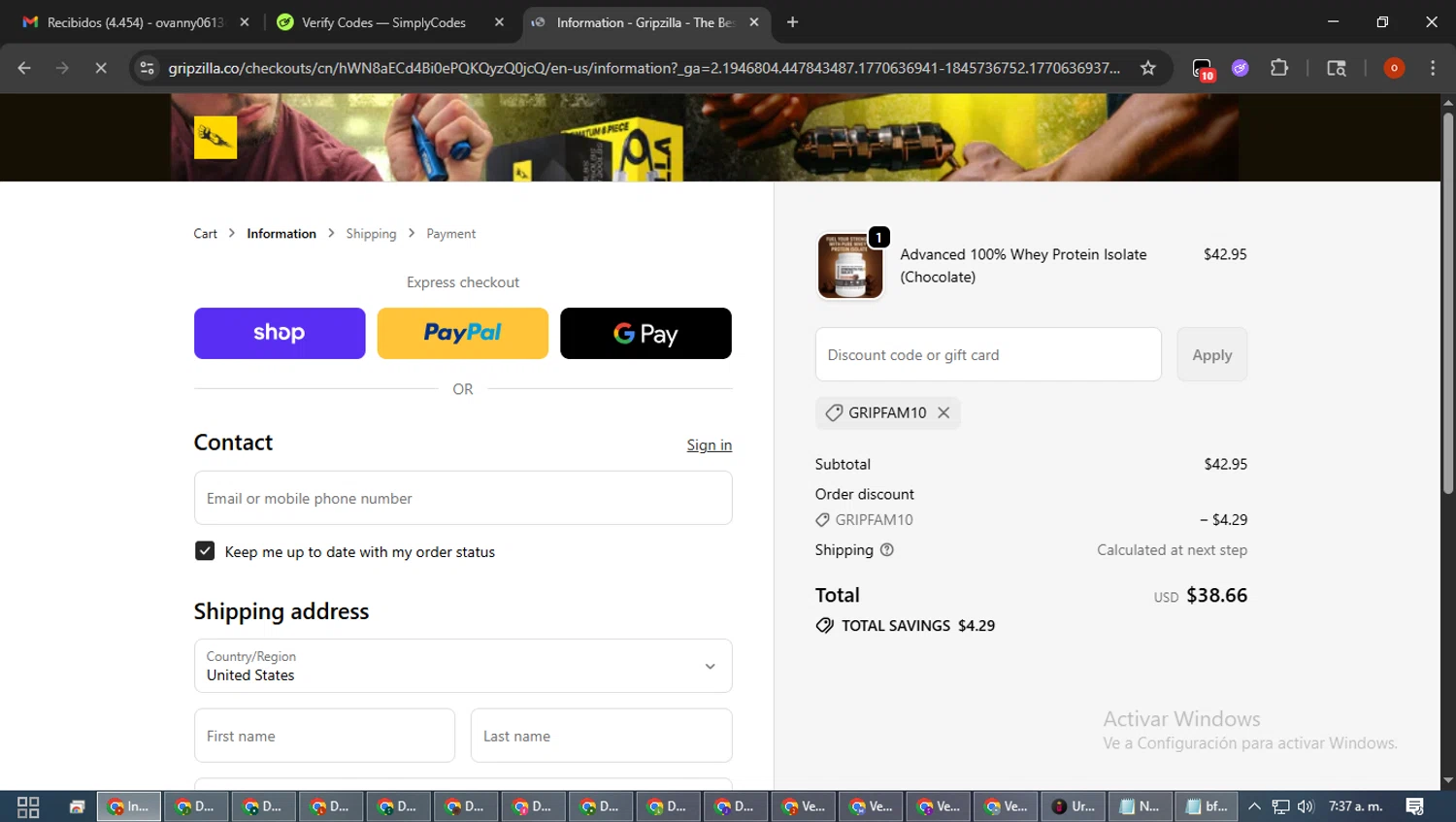Focus Discount code or gift card field
The width and height of the screenshot is (1456, 822).
(x=988, y=354)
